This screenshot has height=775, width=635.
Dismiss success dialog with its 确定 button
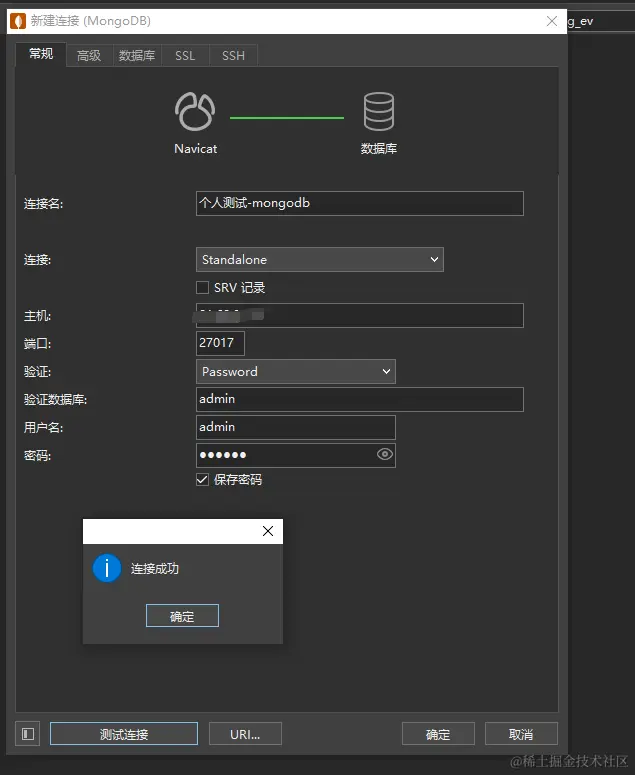click(182, 616)
